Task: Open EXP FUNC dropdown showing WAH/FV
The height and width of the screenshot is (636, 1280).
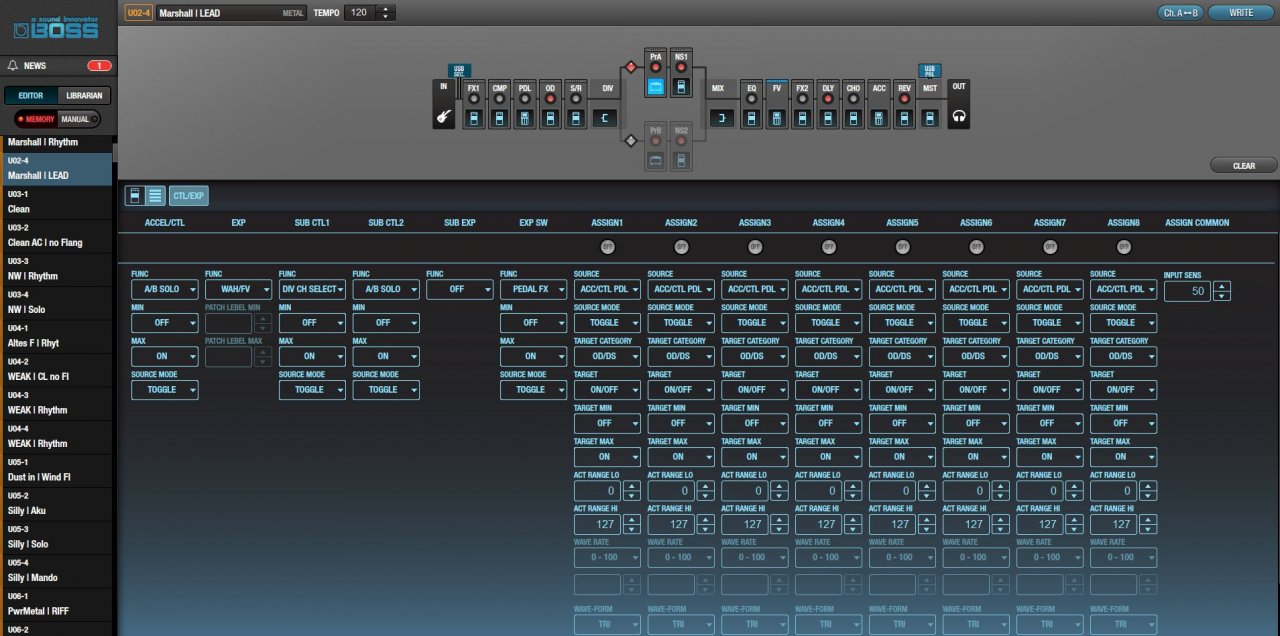Action: point(238,290)
